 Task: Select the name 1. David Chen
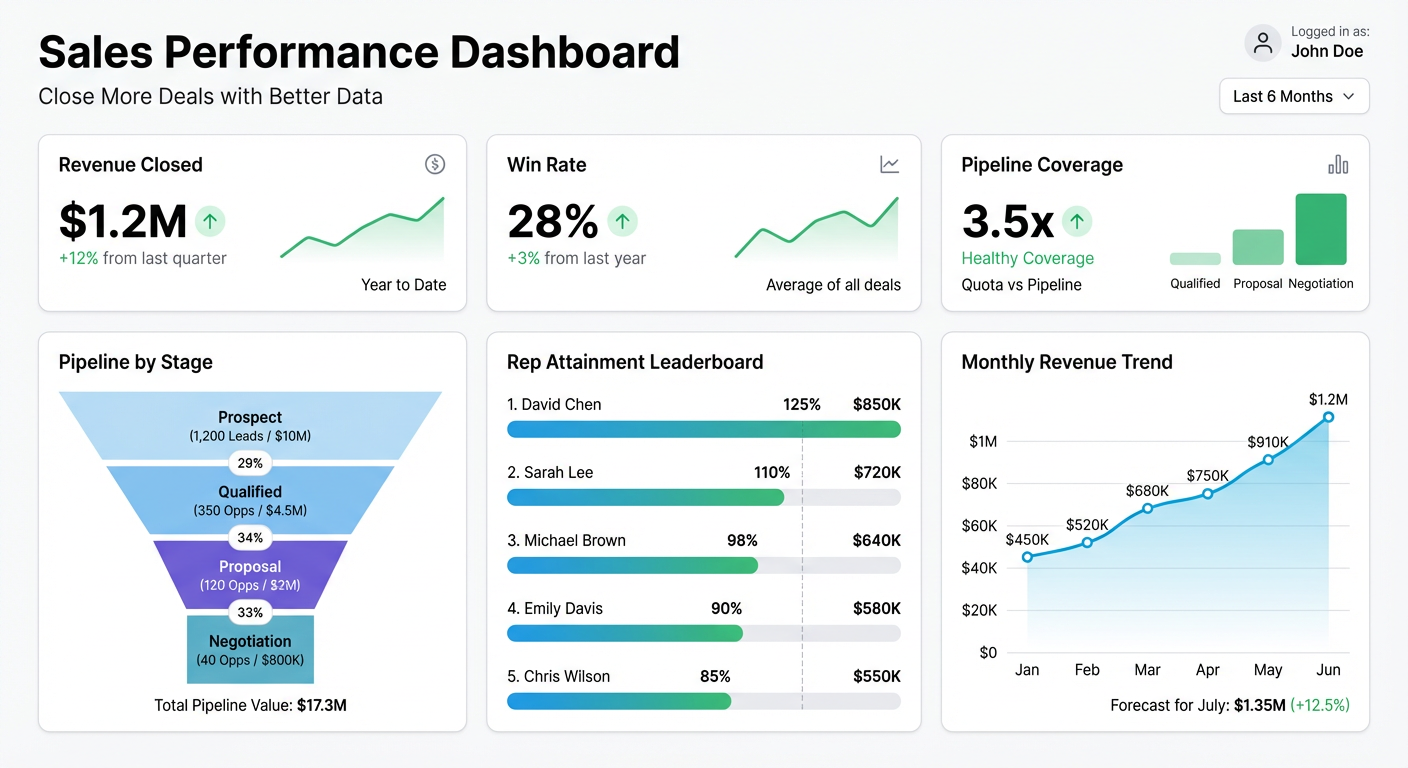(x=554, y=404)
